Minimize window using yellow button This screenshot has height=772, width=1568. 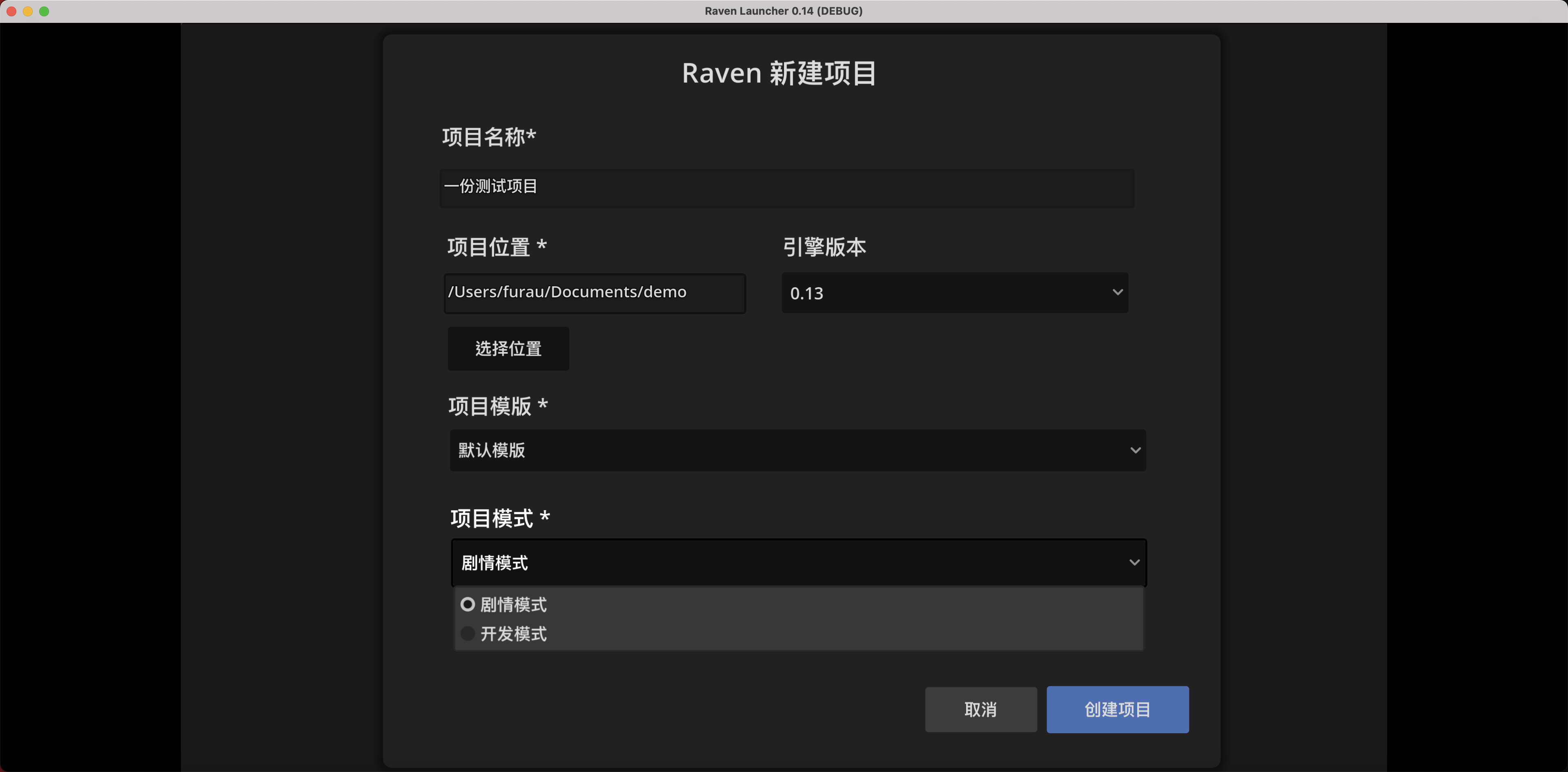(28, 11)
